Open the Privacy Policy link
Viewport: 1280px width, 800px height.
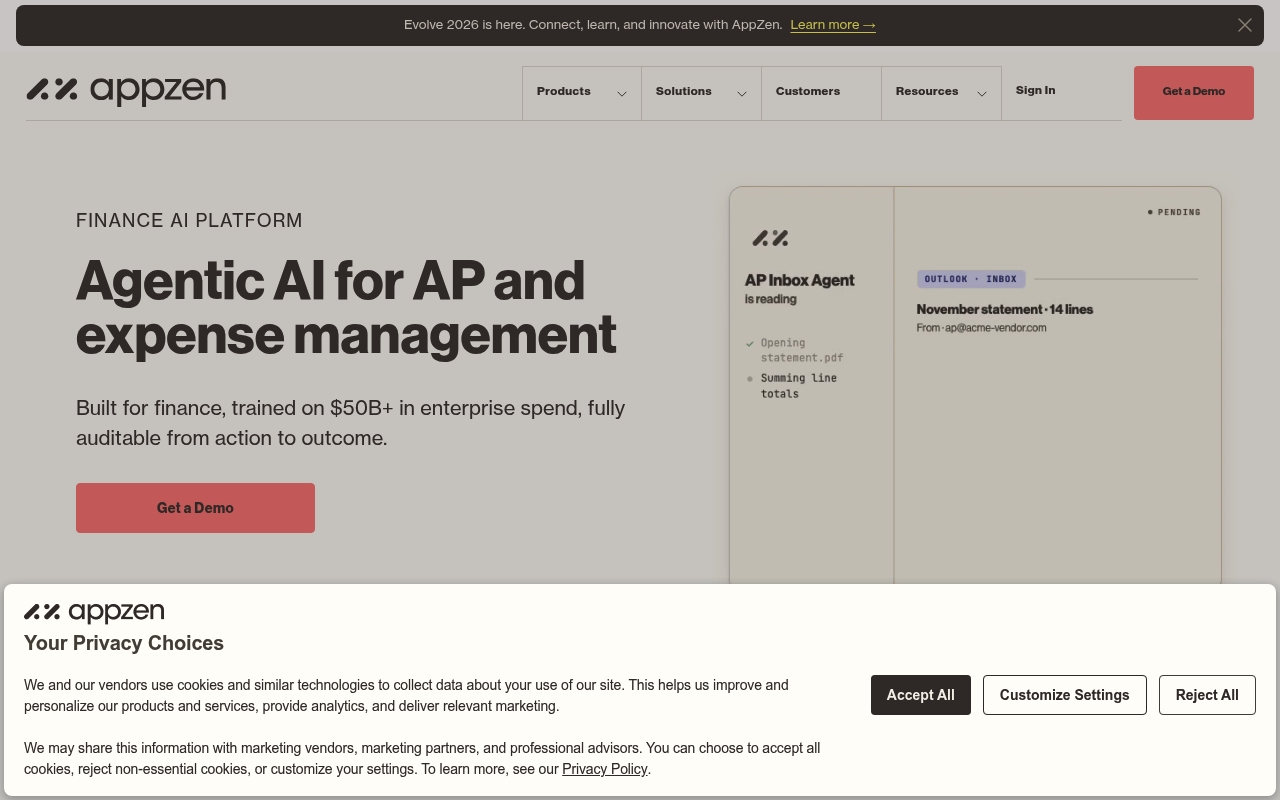(604, 769)
